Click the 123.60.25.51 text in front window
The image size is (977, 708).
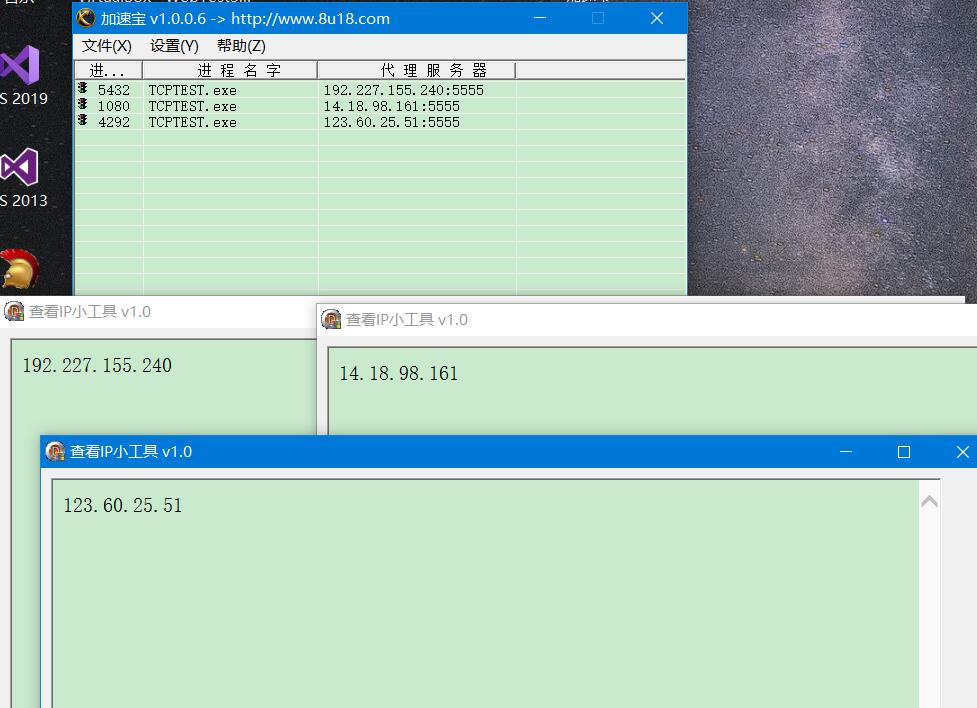[123, 505]
